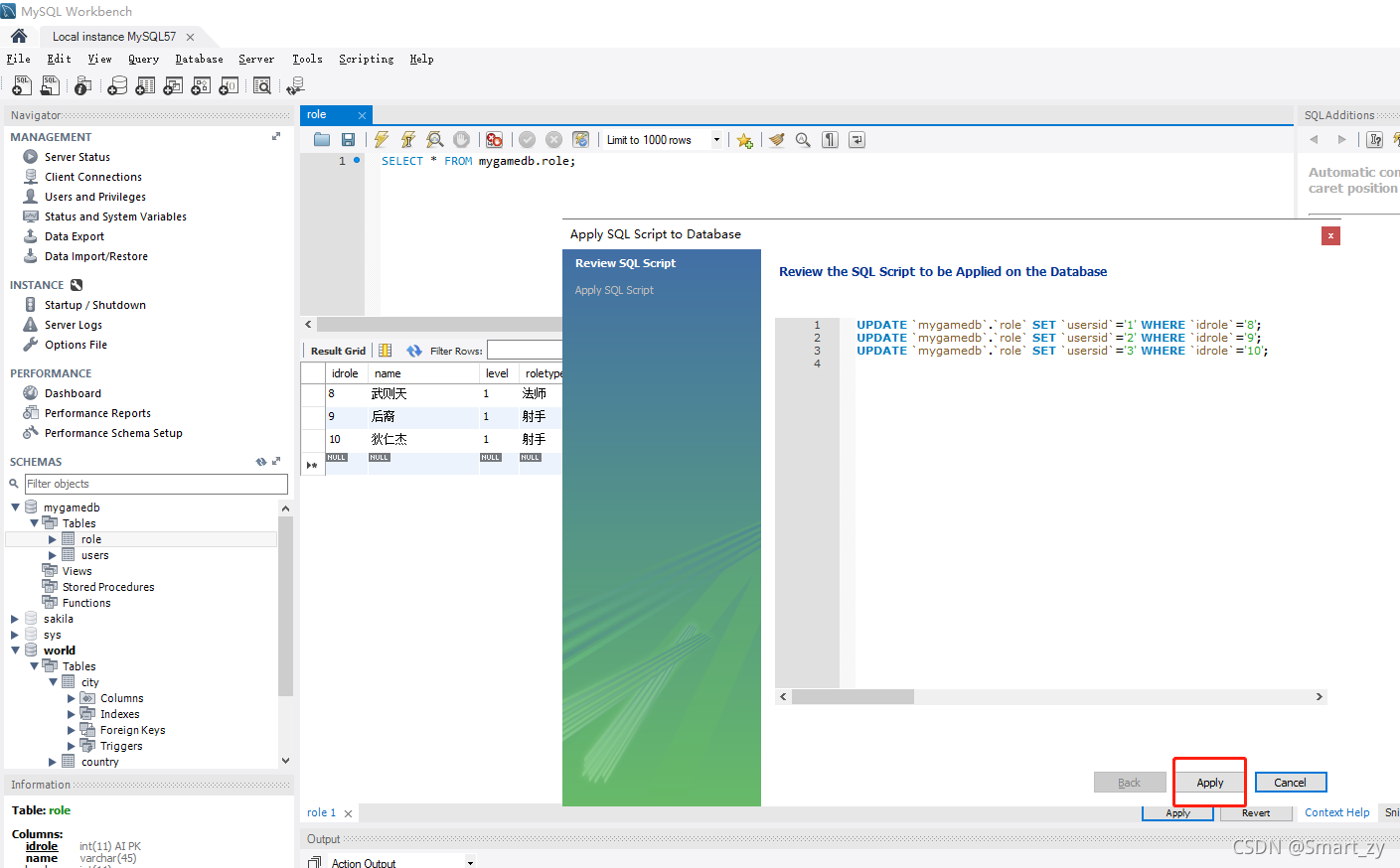Open the object inspector icon

[83, 86]
